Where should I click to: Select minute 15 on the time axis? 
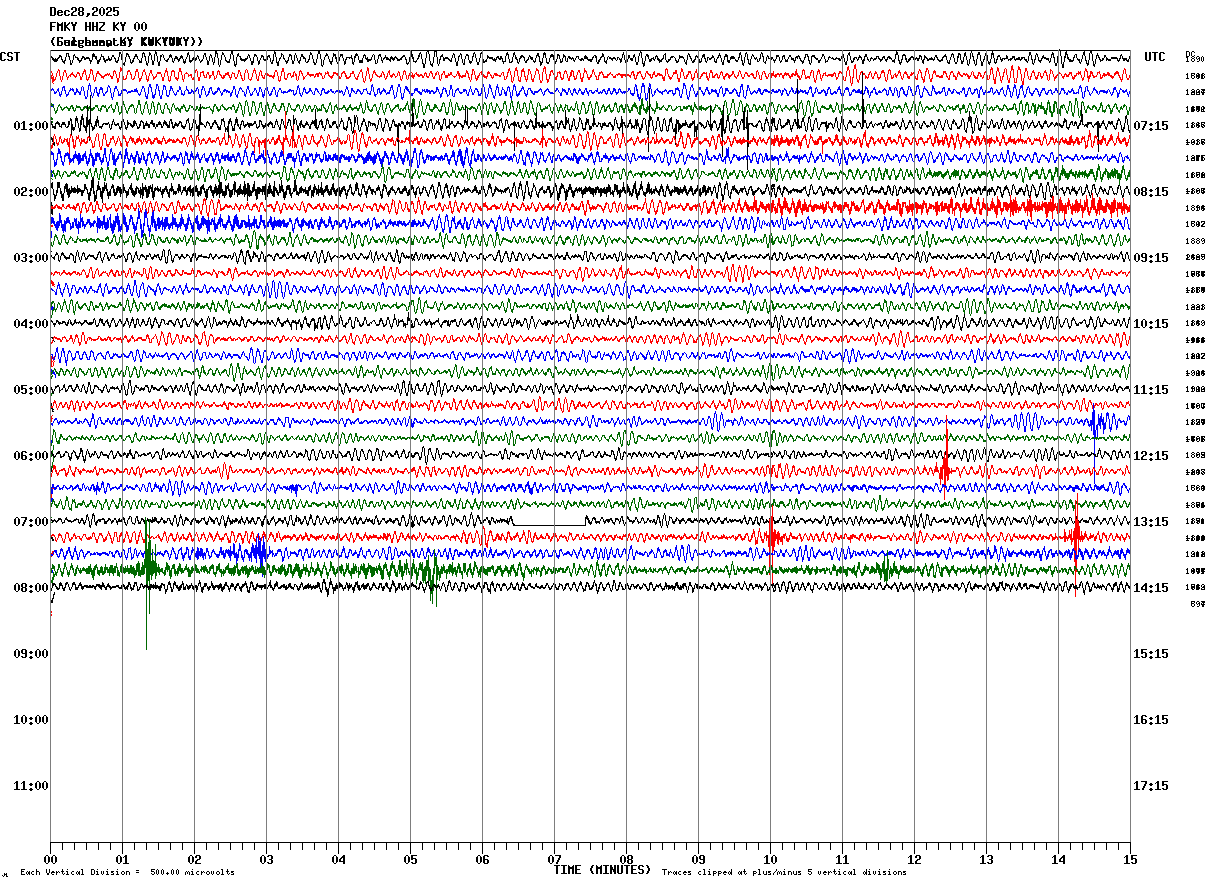[1130, 860]
